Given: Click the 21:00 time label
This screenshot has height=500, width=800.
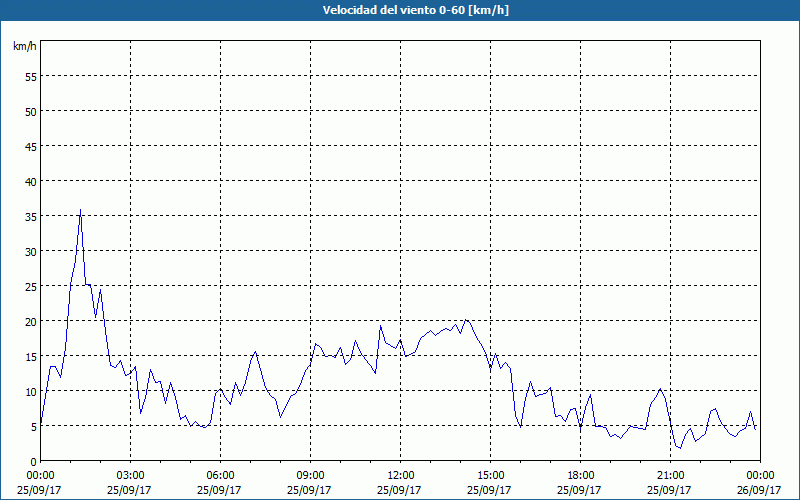Looking at the screenshot, I should 670,476.
